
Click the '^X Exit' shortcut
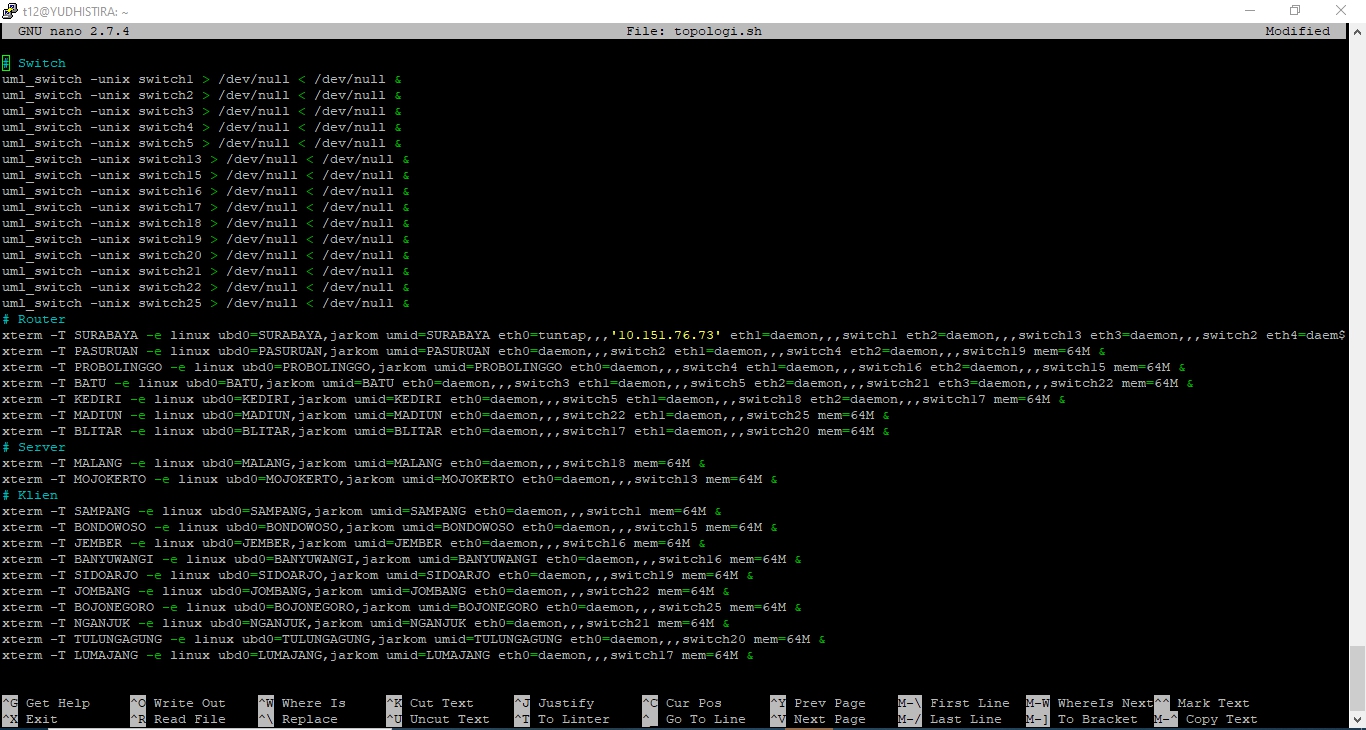pyautogui.click(x=30, y=719)
